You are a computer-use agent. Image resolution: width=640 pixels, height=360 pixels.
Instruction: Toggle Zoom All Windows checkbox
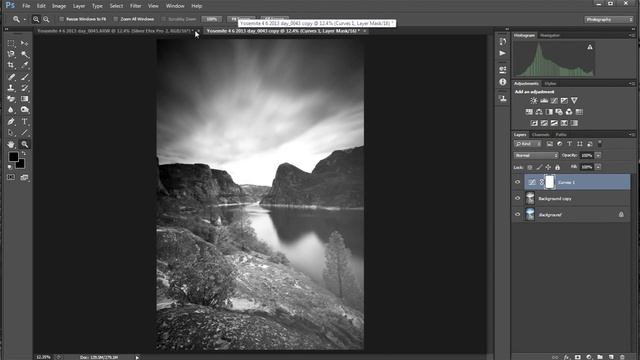(116, 19)
